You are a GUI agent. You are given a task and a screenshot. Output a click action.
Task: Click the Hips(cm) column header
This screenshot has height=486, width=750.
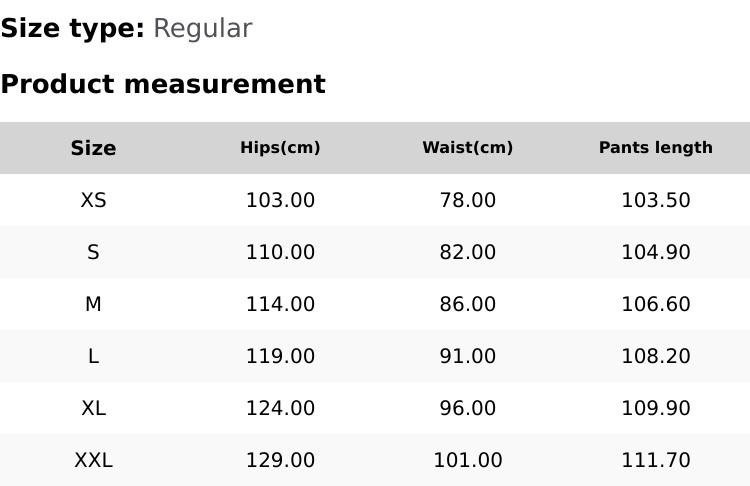[x=280, y=148]
